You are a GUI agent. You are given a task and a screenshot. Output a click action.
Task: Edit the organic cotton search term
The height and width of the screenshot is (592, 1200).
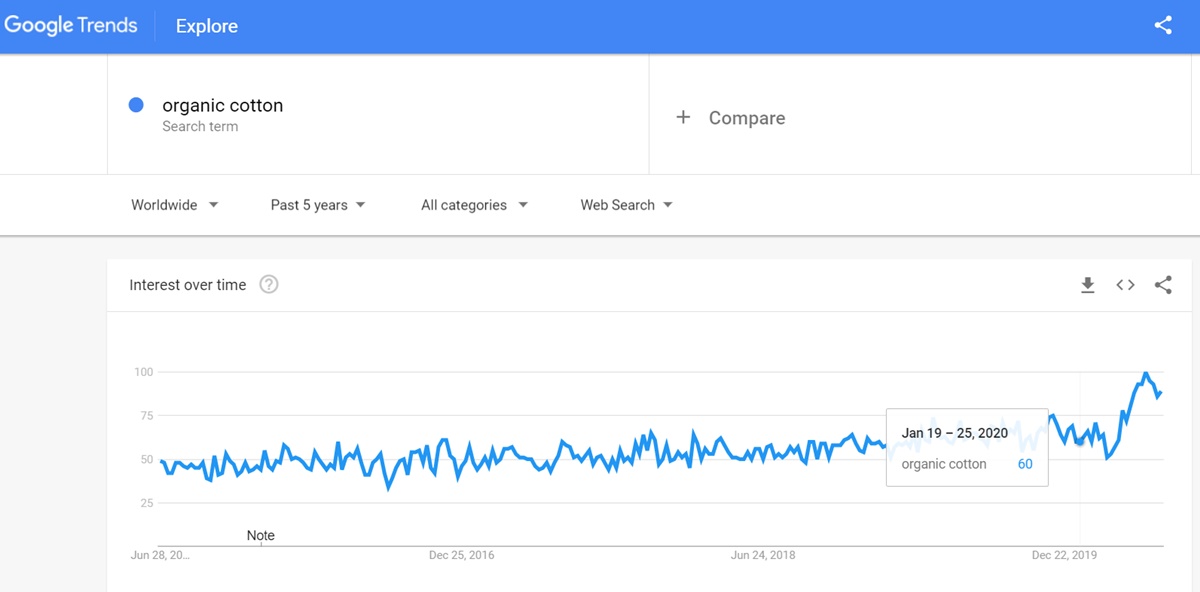tap(223, 106)
